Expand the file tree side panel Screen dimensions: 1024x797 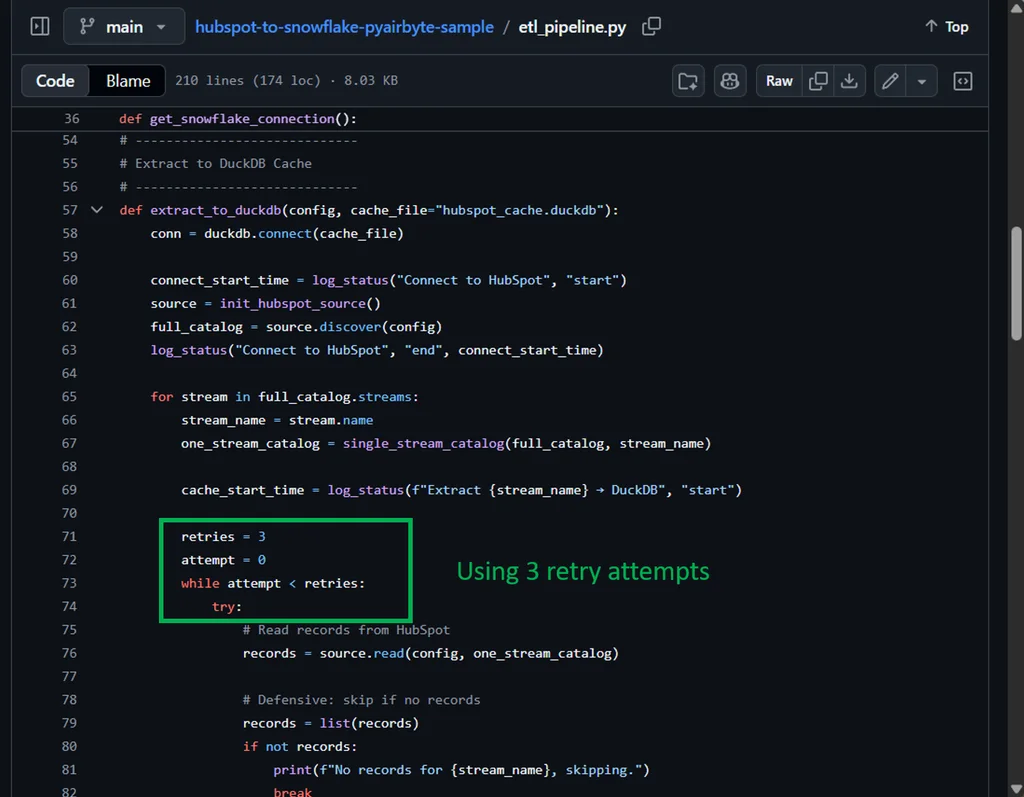tap(40, 27)
